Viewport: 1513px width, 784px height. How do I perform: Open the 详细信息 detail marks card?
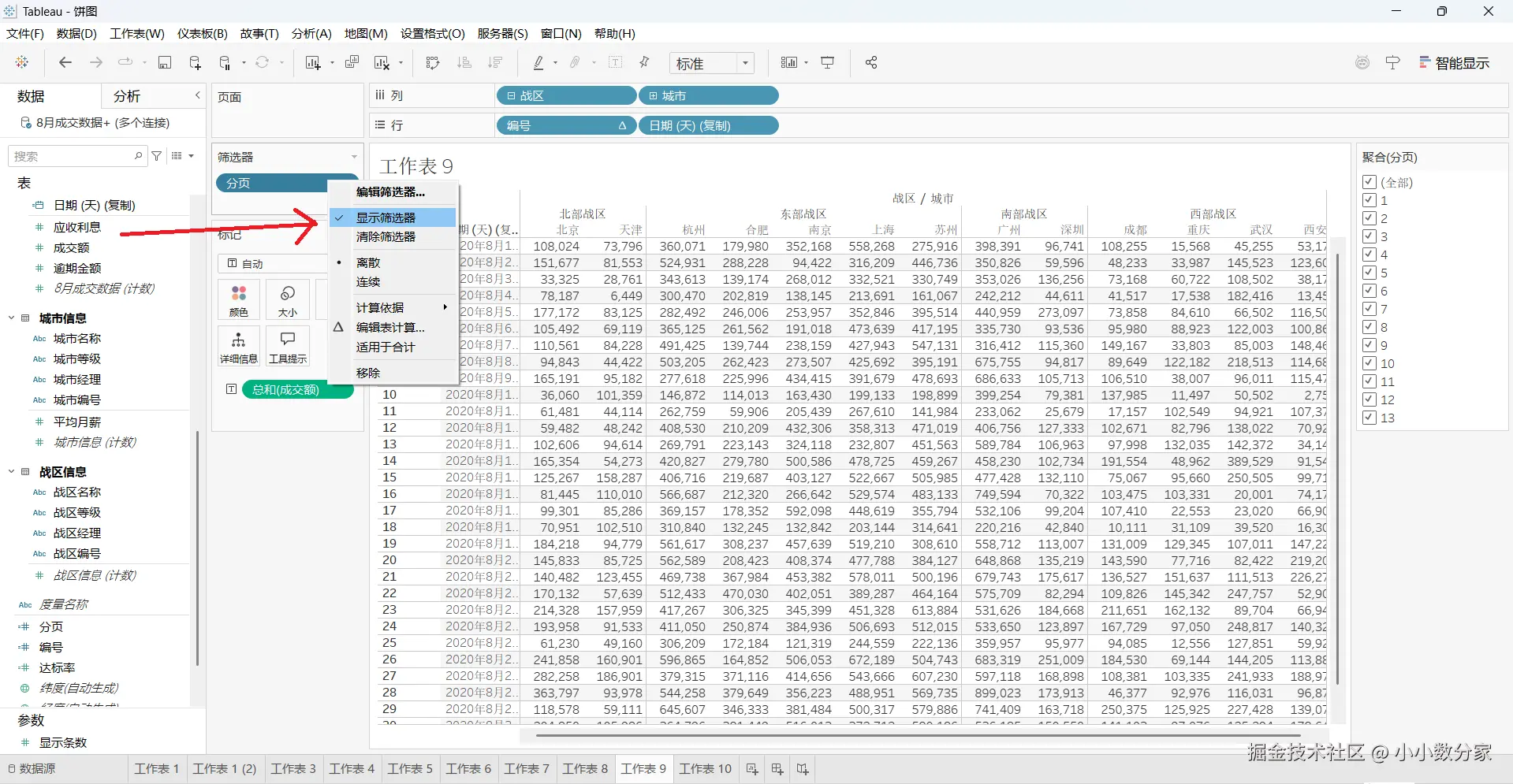tap(239, 347)
